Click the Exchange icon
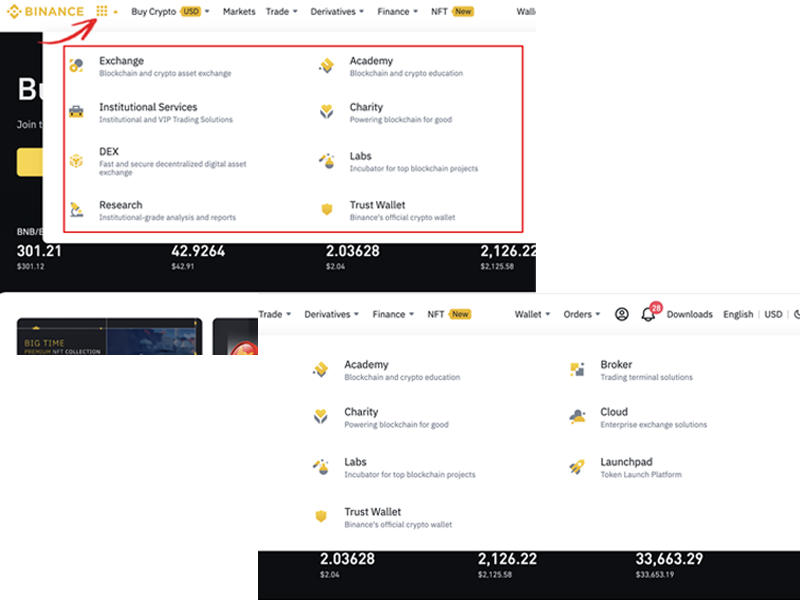 (77, 65)
